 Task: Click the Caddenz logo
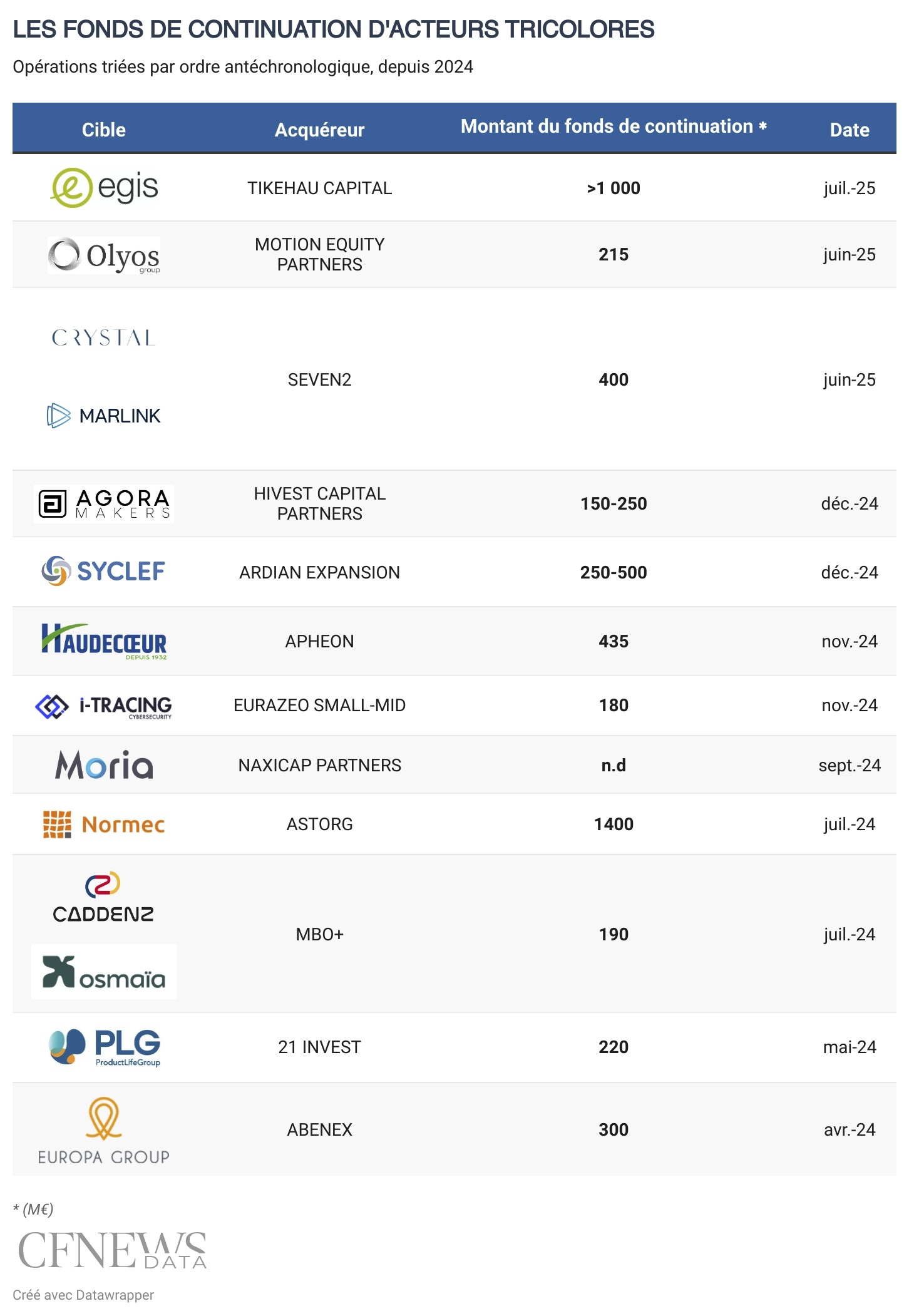tap(104, 898)
